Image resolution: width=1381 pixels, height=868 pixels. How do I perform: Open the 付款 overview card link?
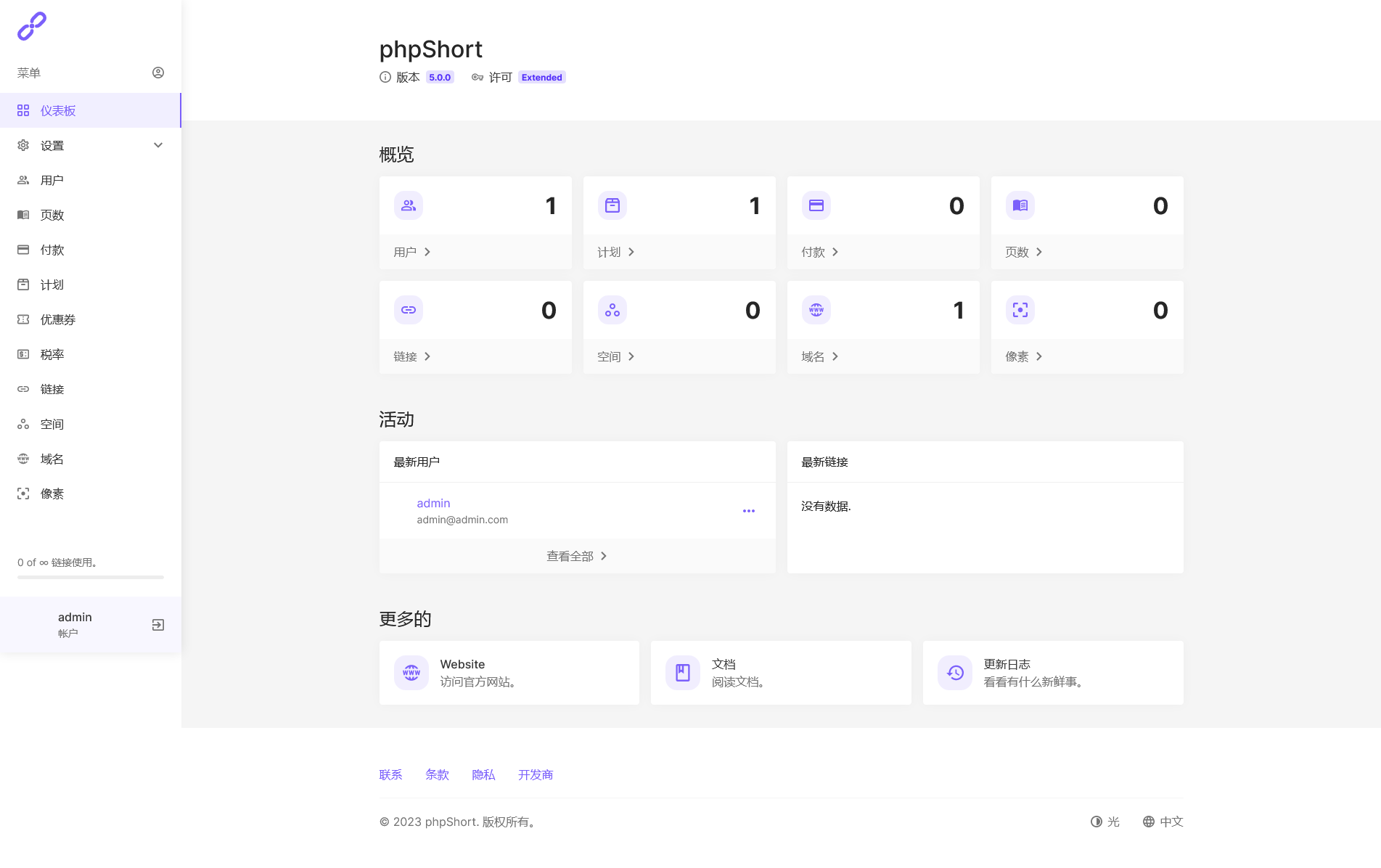pyautogui.click(x=820, y=252)
